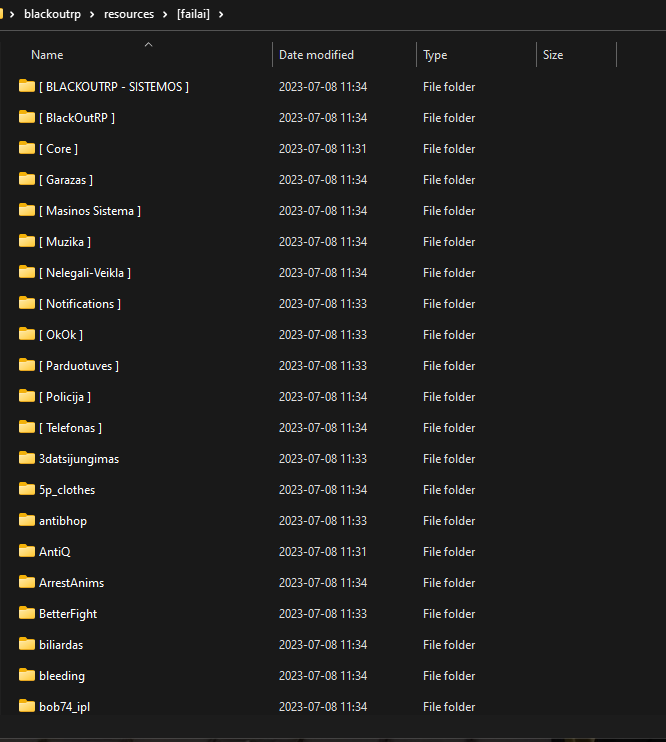The height and width of the screenshot is (742, 666).
Task: Click the [ Telefonas ] folder icon
Action: pyautogui.click(x=27, y=427)
